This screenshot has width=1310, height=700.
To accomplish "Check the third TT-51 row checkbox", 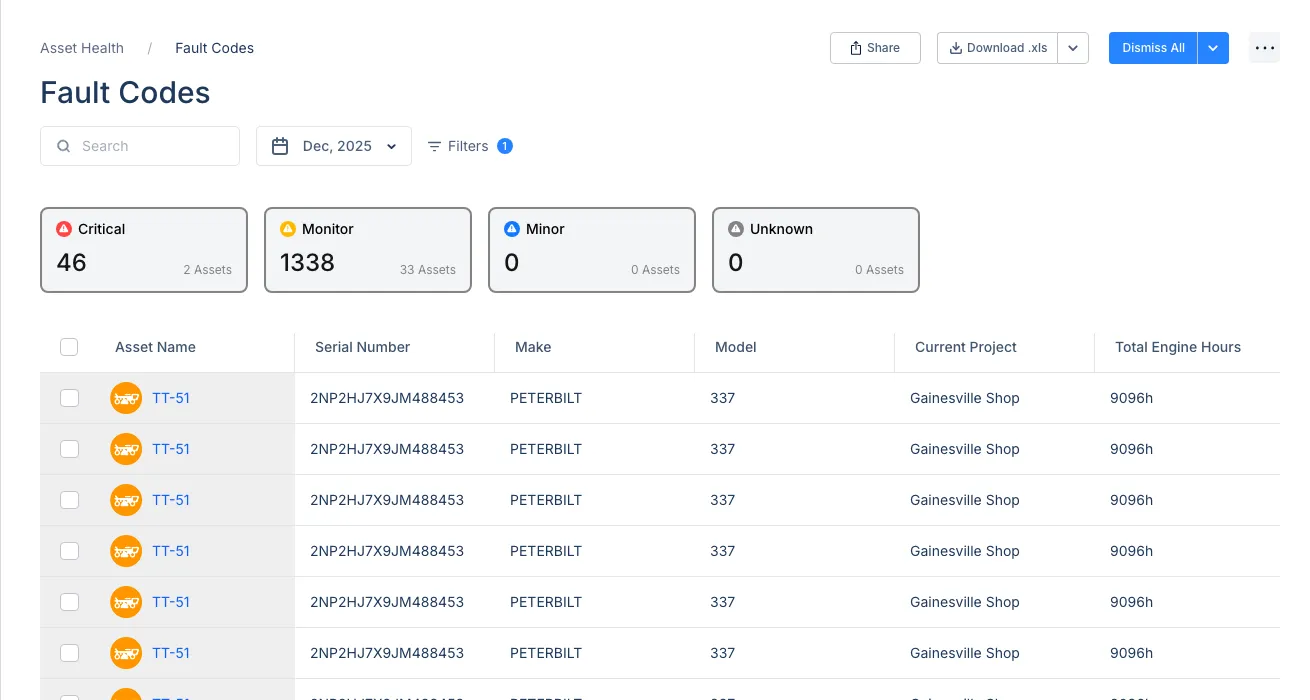I will 69,500.
